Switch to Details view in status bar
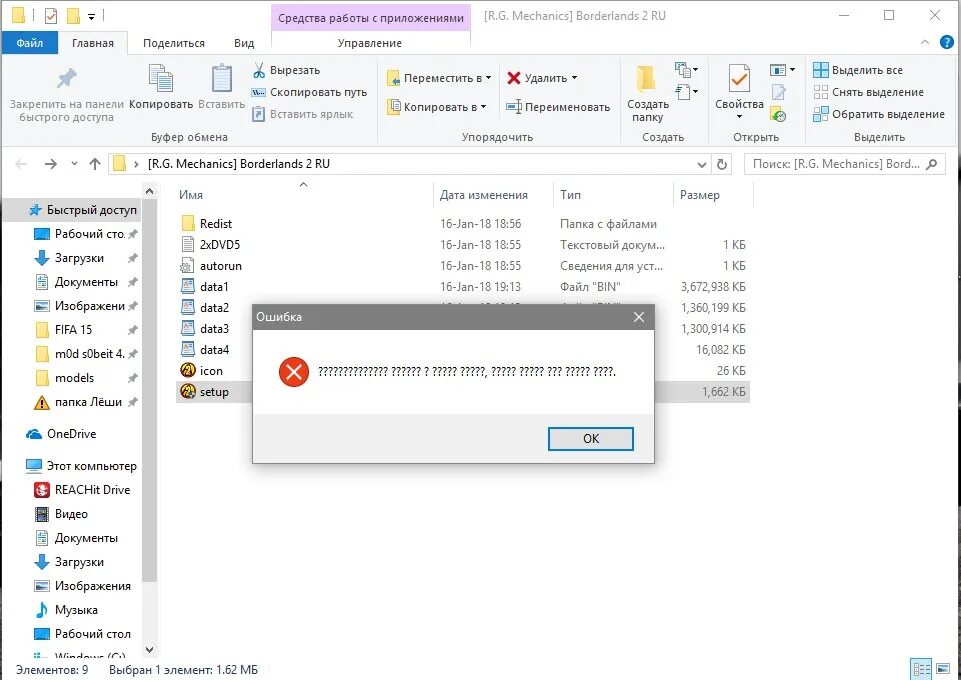The image size is (961, 680). pos(921,668)
